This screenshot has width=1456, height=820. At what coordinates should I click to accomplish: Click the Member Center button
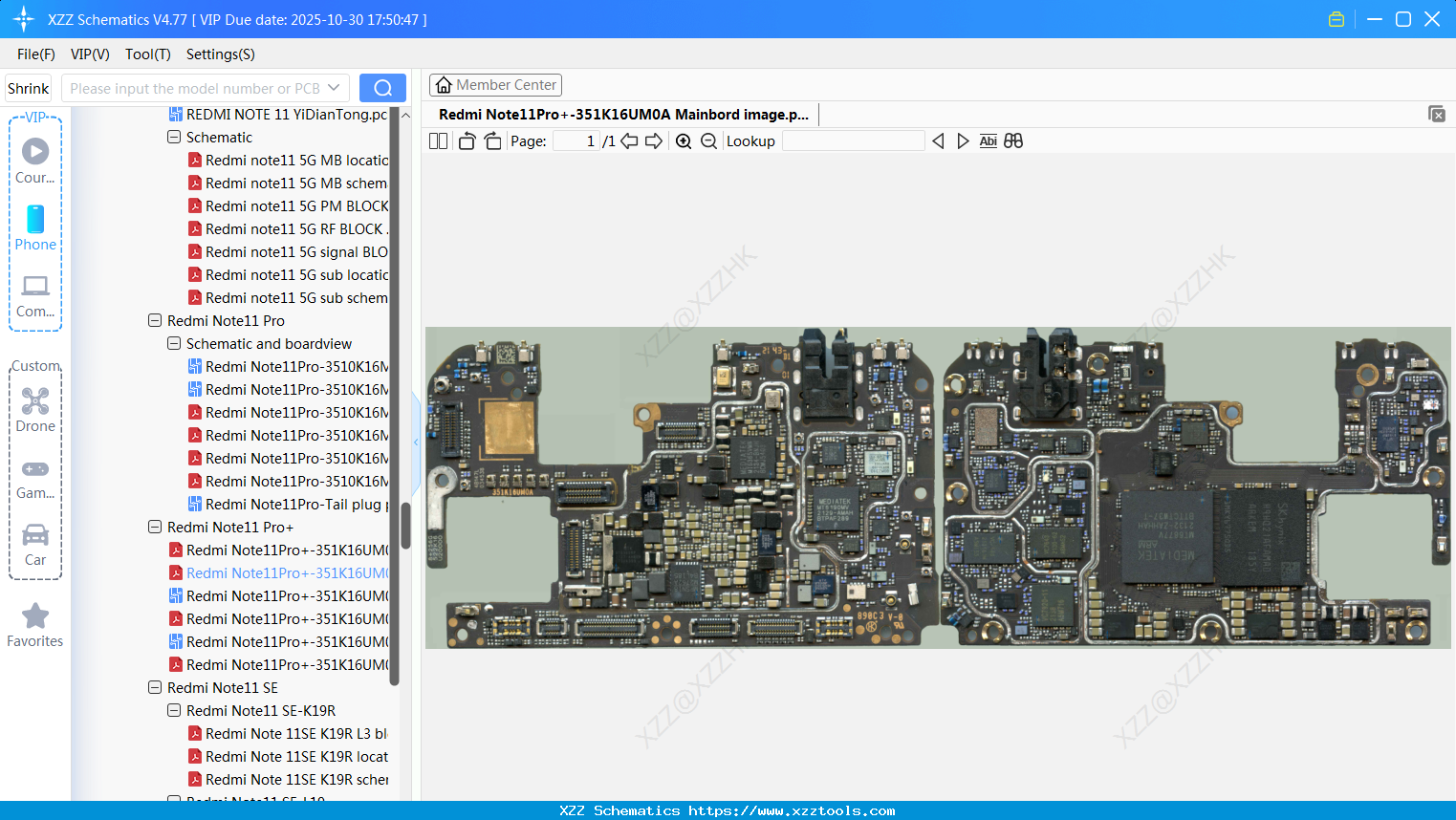point(495,84)
